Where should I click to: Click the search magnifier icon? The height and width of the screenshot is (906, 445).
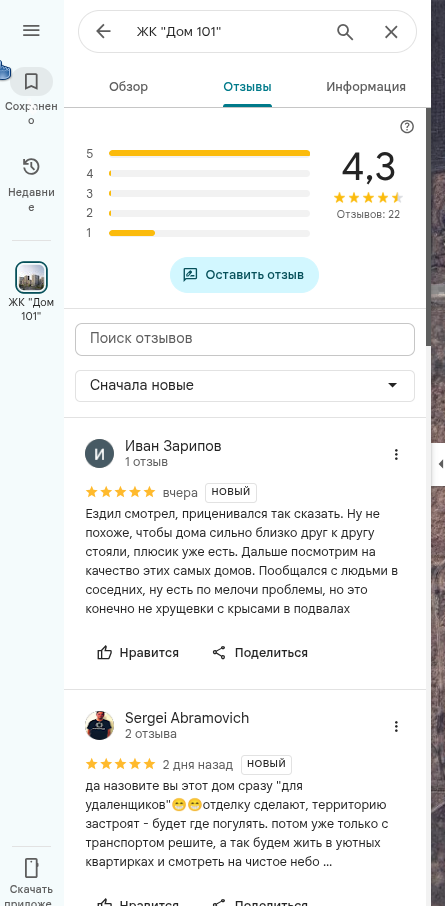(345, 32)
